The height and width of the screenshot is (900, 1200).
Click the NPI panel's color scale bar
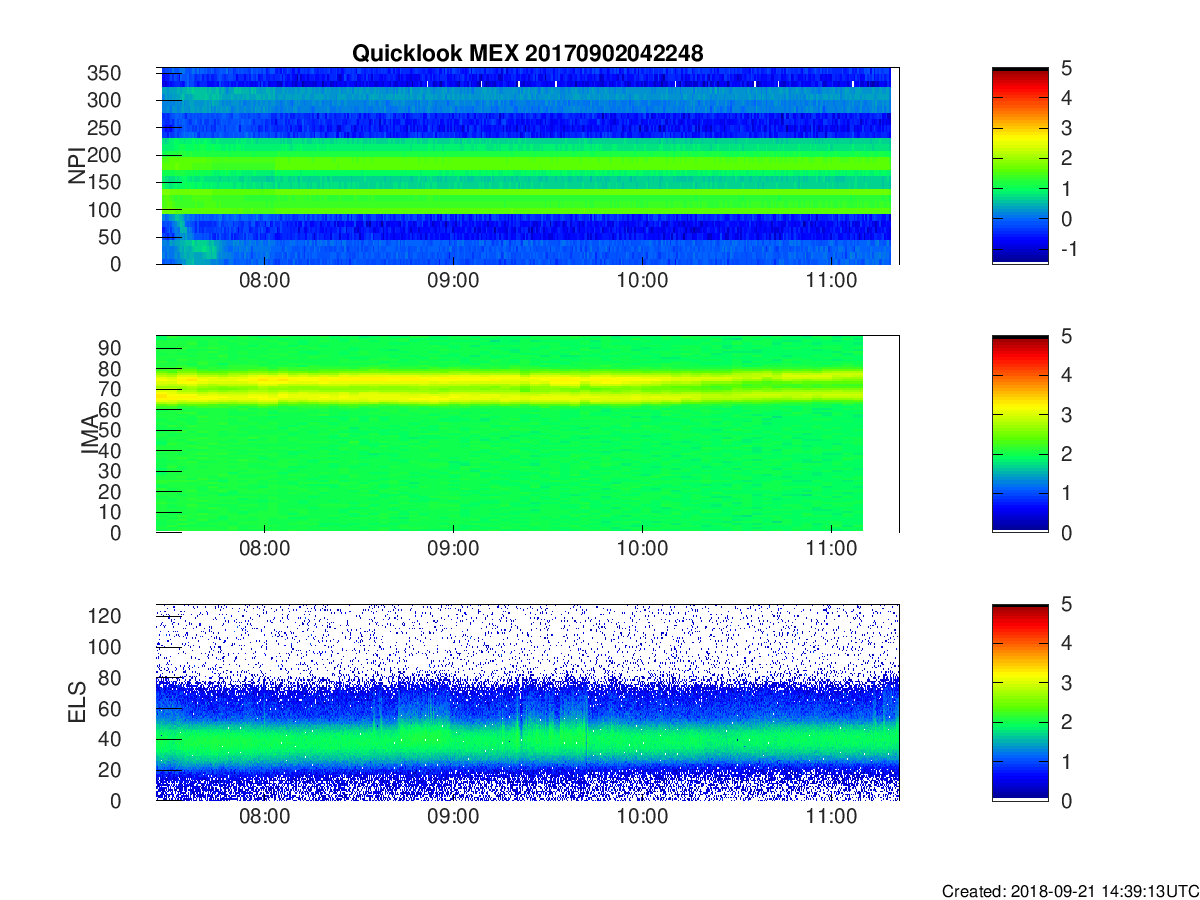click(x=1020, y=166)
